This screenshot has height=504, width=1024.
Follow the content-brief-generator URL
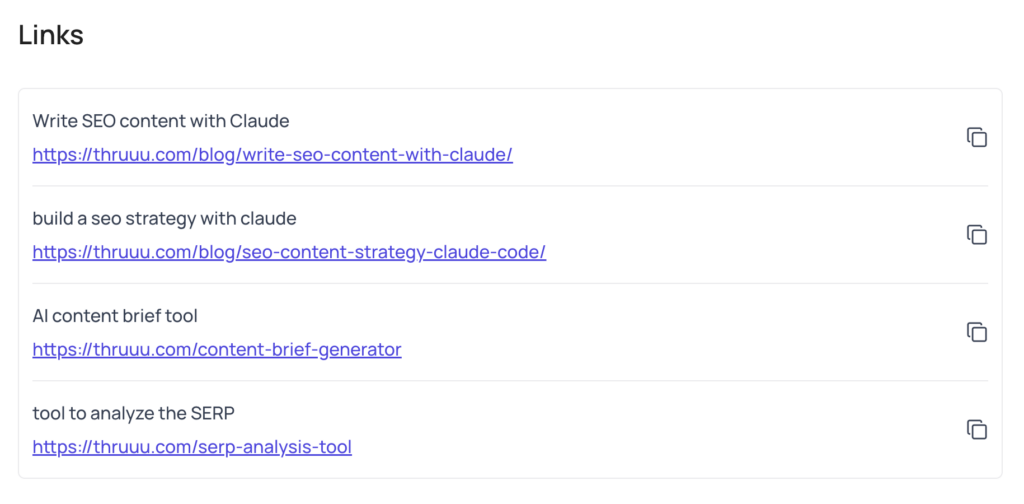(217, 349)
